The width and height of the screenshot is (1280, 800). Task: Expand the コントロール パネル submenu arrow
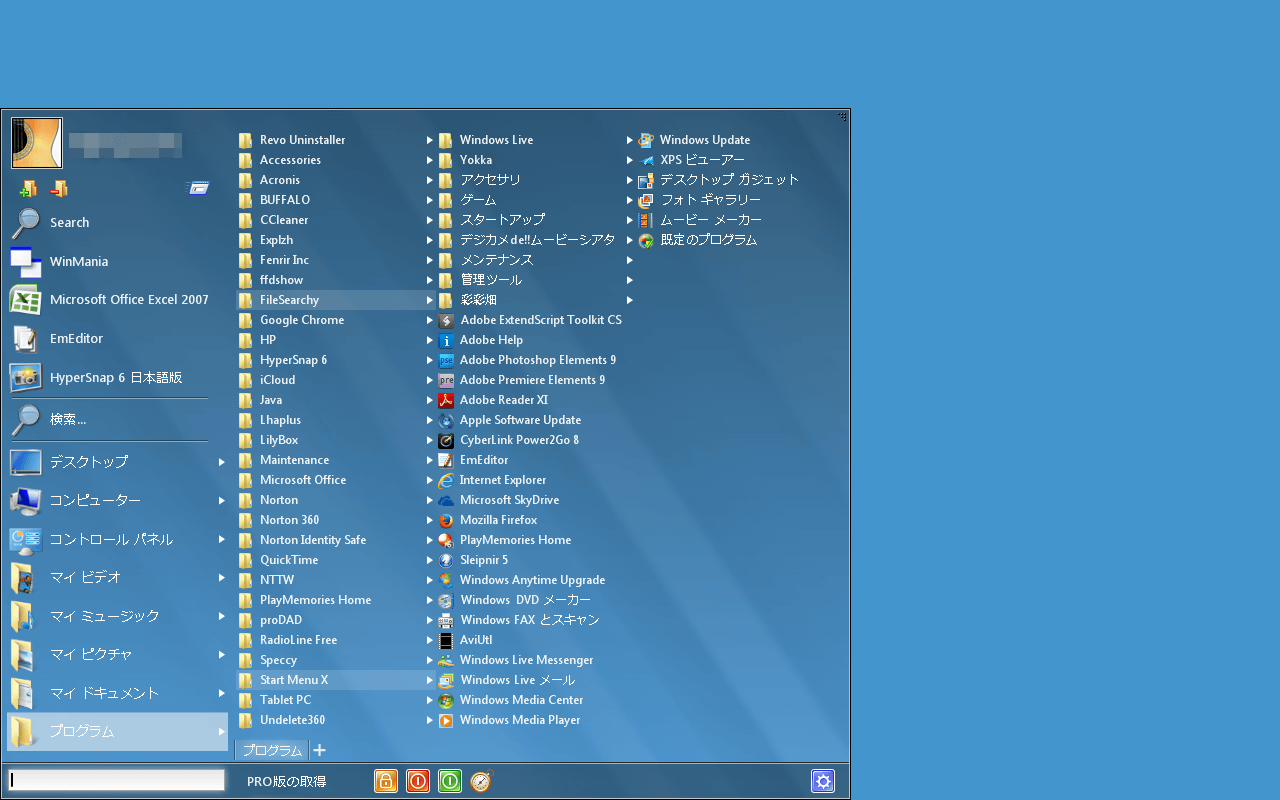pyautogui.click(x=222, y=539)
